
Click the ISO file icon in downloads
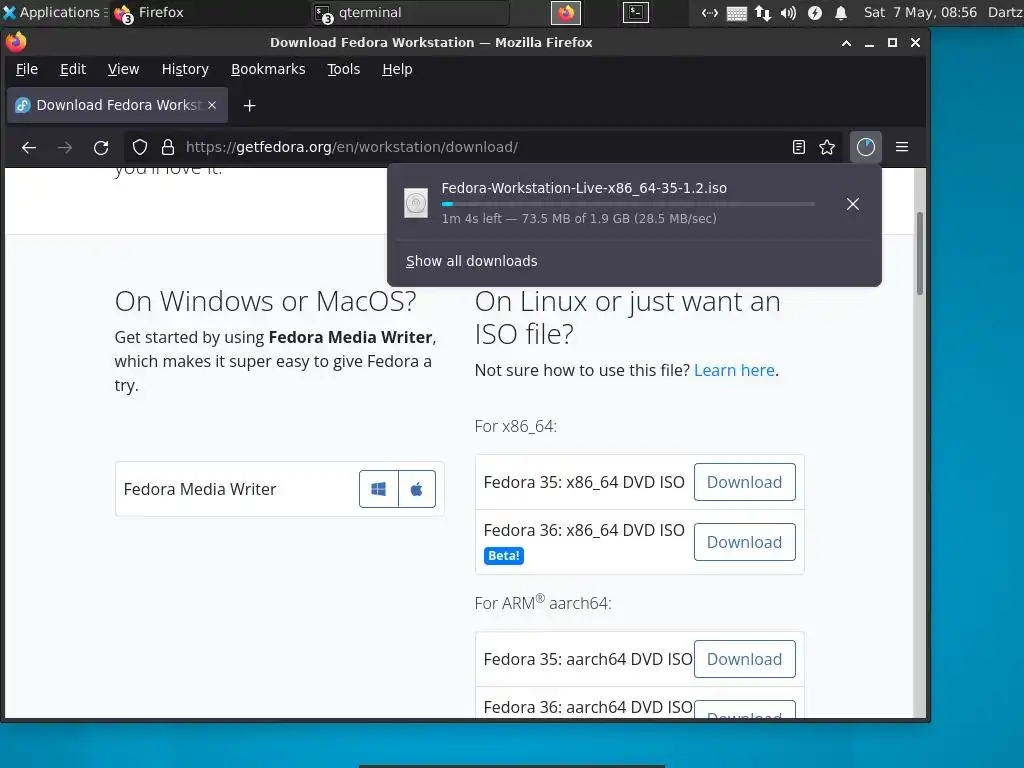pyautogui.click(x=416, y=203)
